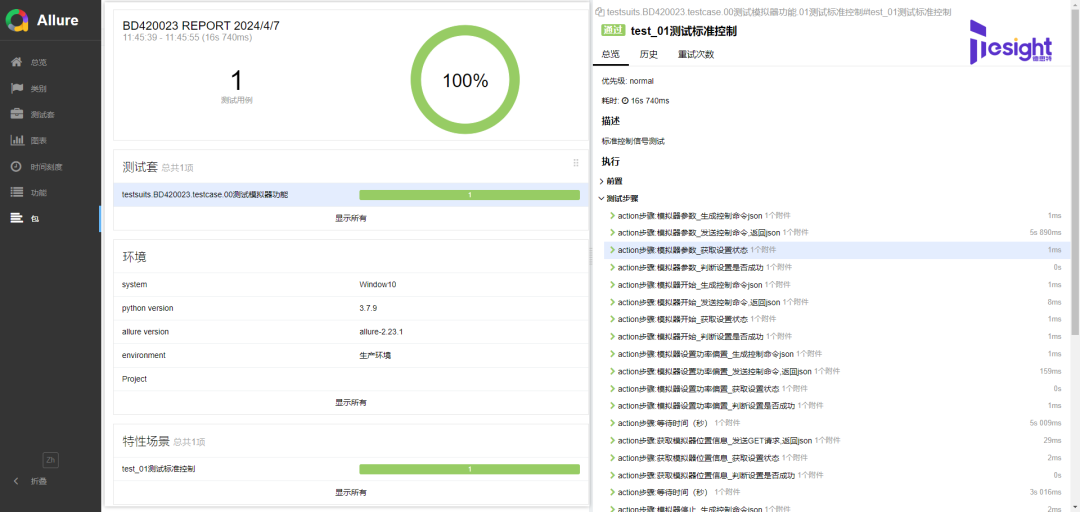Switch to the 总览 tab in test details
The image size is (1080, 512).
pos(610,54)
